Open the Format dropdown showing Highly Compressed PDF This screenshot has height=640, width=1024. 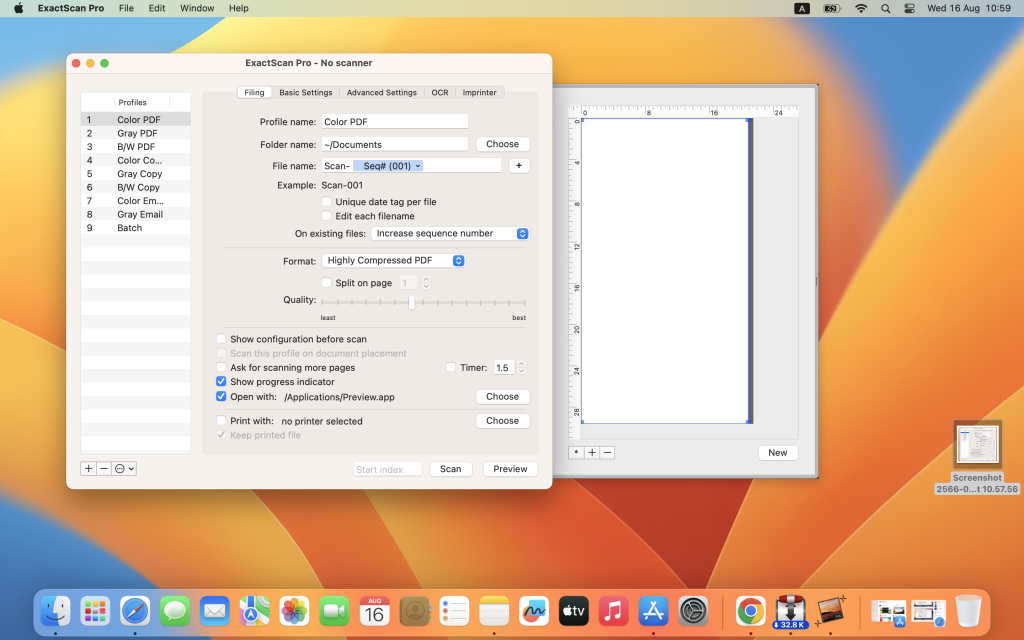pyautogui.click(x=393, y=261)
